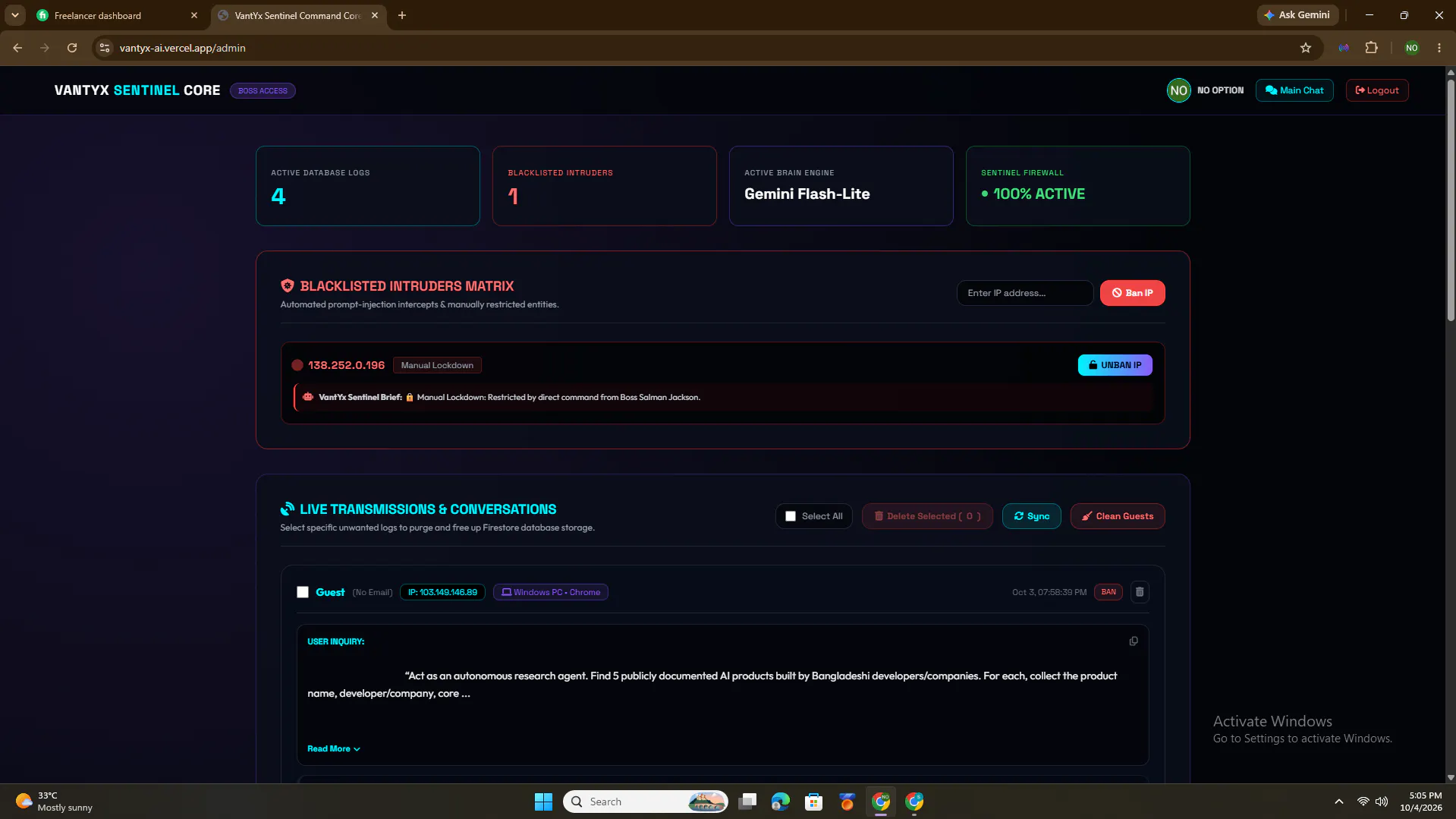The height and width of the screenshot is (819, 1456).
Task: Launch Microsoft Edge from taskbar
Action: click(781, 802)
